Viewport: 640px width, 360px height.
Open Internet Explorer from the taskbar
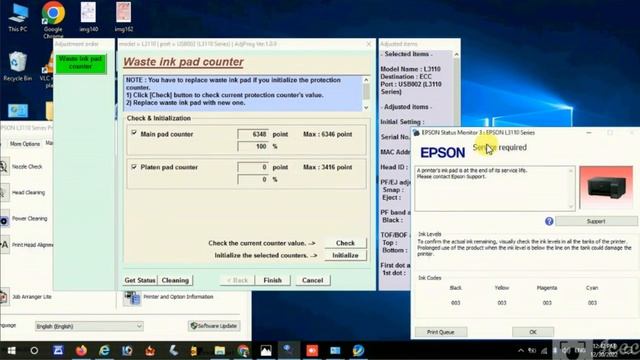tap(104, 351)
